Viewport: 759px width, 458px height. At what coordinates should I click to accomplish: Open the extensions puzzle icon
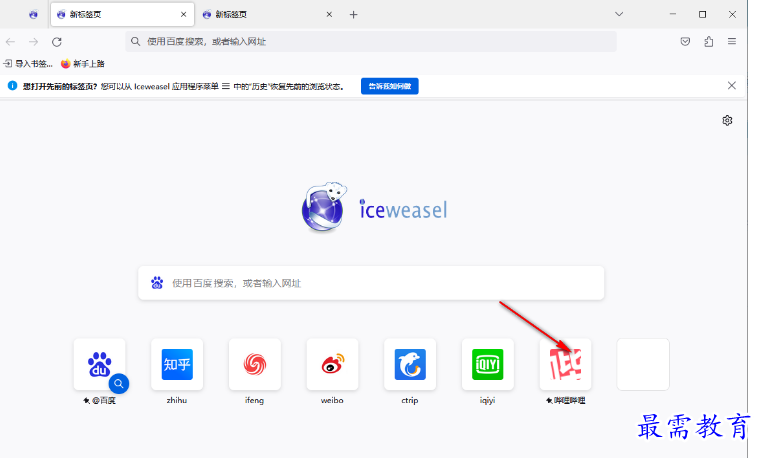click(709, 42)
